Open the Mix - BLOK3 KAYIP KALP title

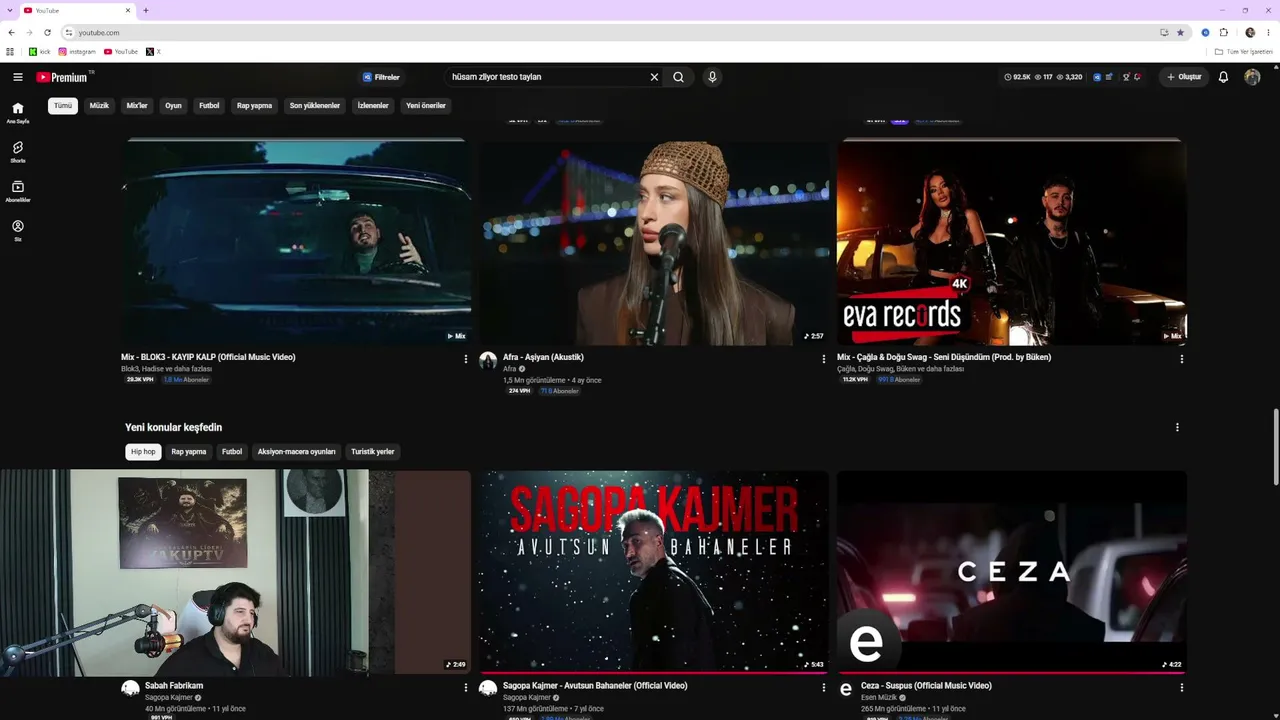click(208, 357)
